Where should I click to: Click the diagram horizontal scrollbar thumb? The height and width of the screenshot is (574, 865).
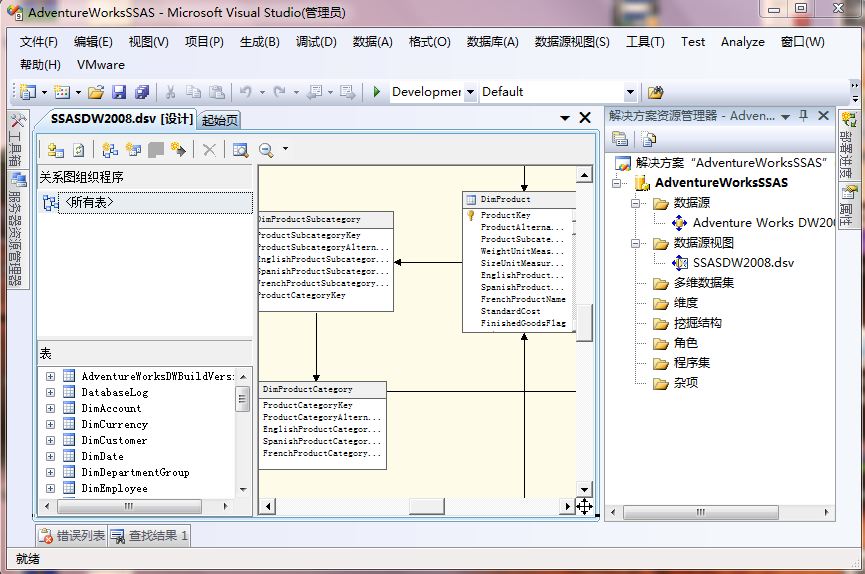click(426, 506)
